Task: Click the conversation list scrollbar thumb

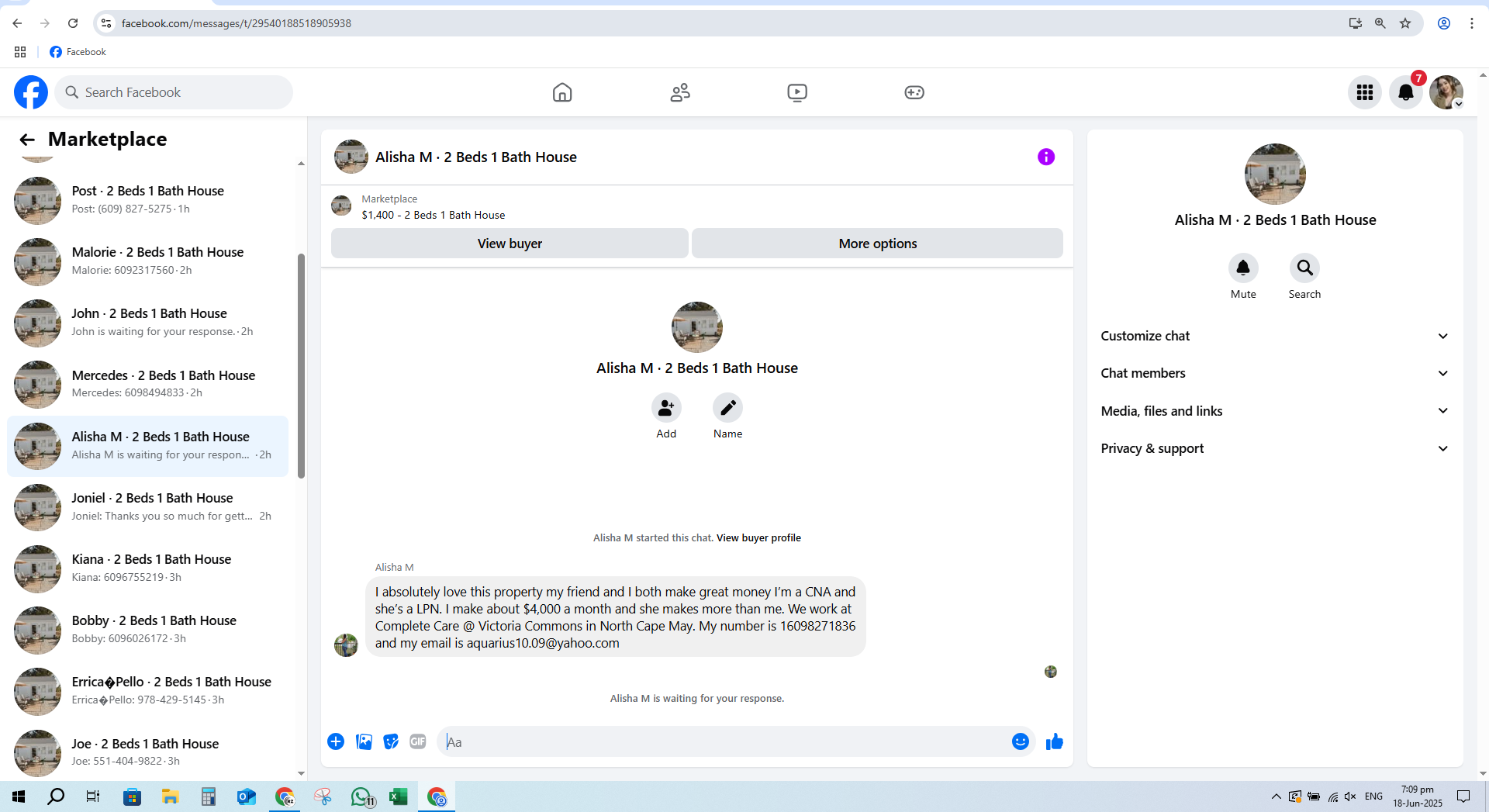Action: (301, 366)
